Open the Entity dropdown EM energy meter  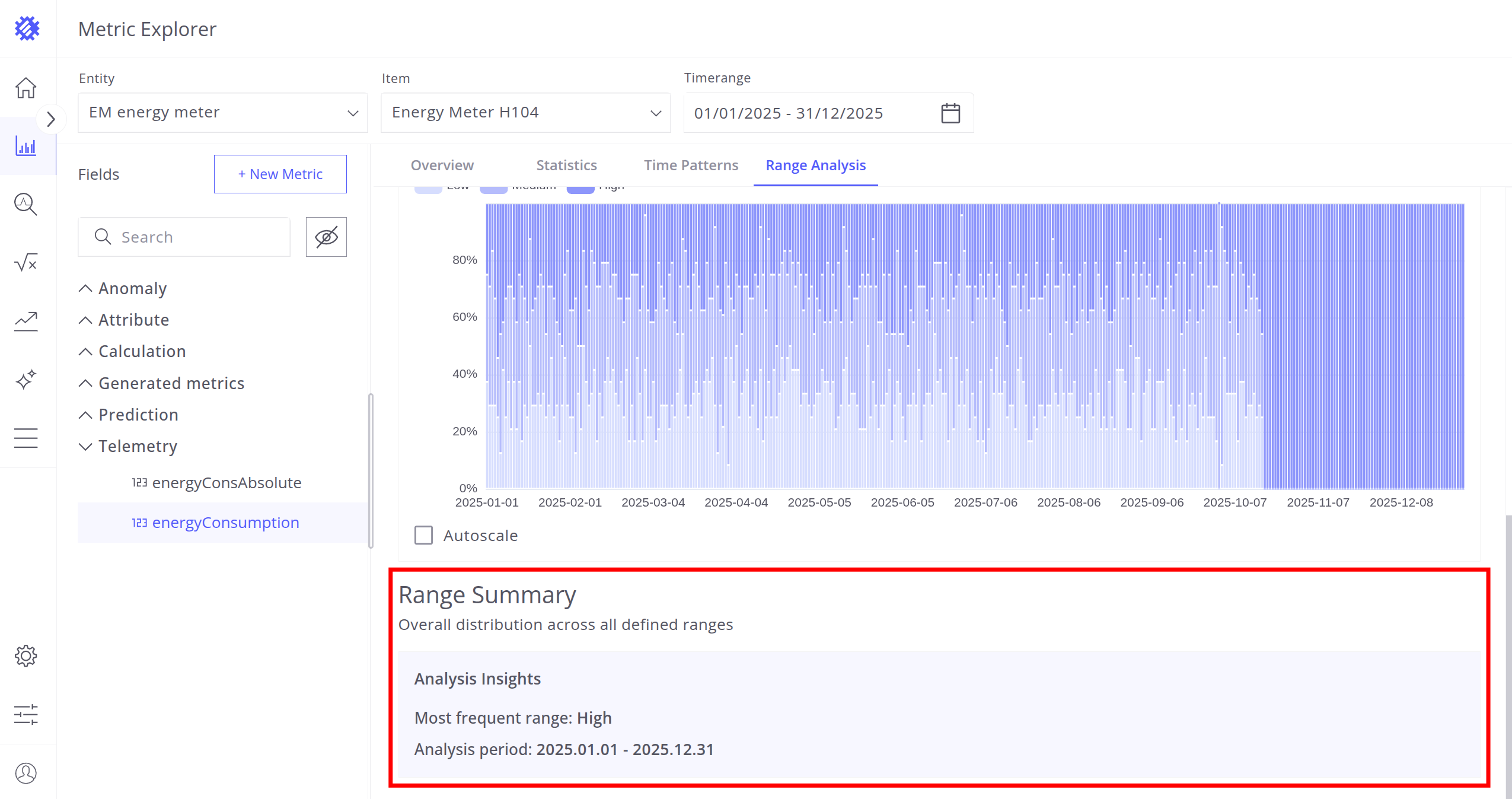222,113
